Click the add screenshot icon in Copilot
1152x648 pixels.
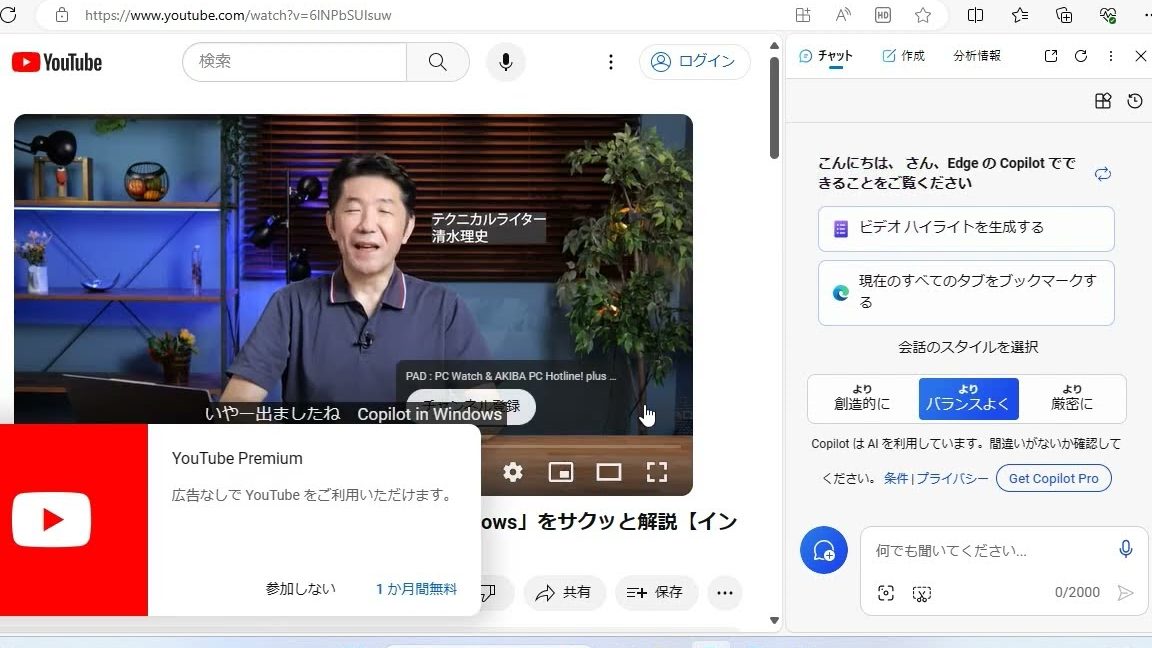coord(921,593)
